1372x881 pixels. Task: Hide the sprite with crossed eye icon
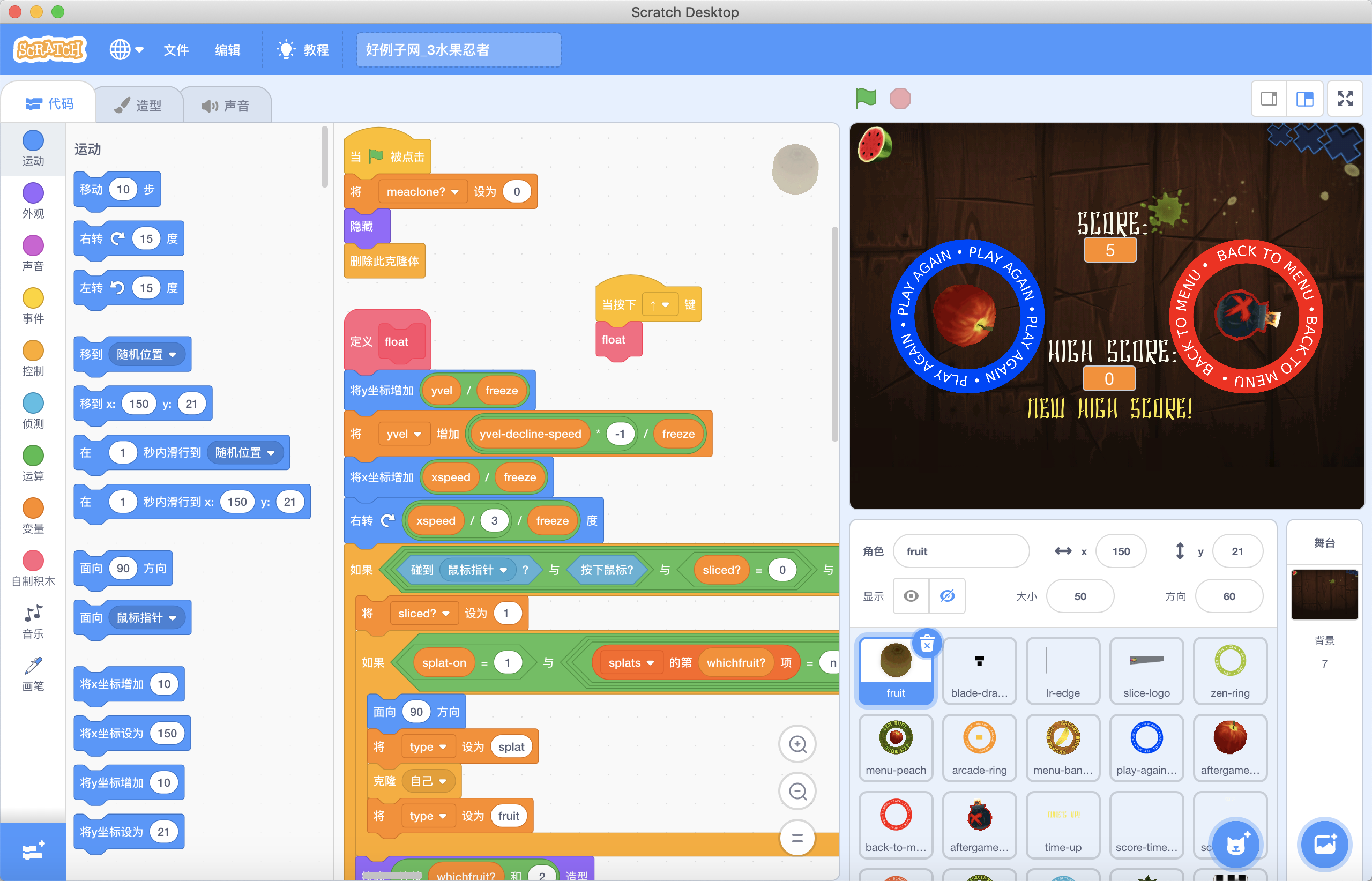click(x=947, y=596)
